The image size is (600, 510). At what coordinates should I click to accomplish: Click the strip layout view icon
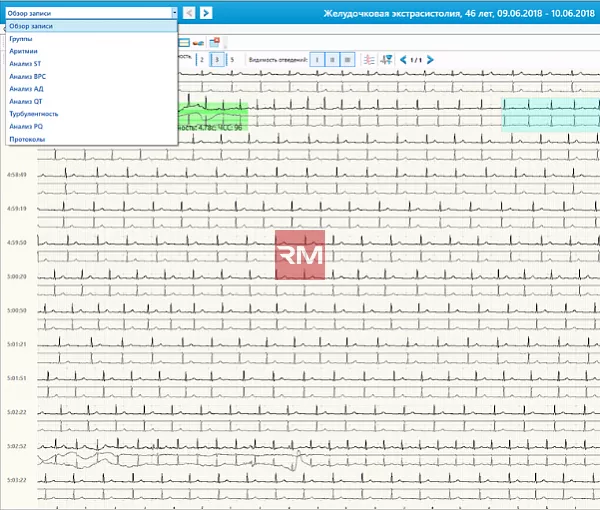click(x=184, y=42)
